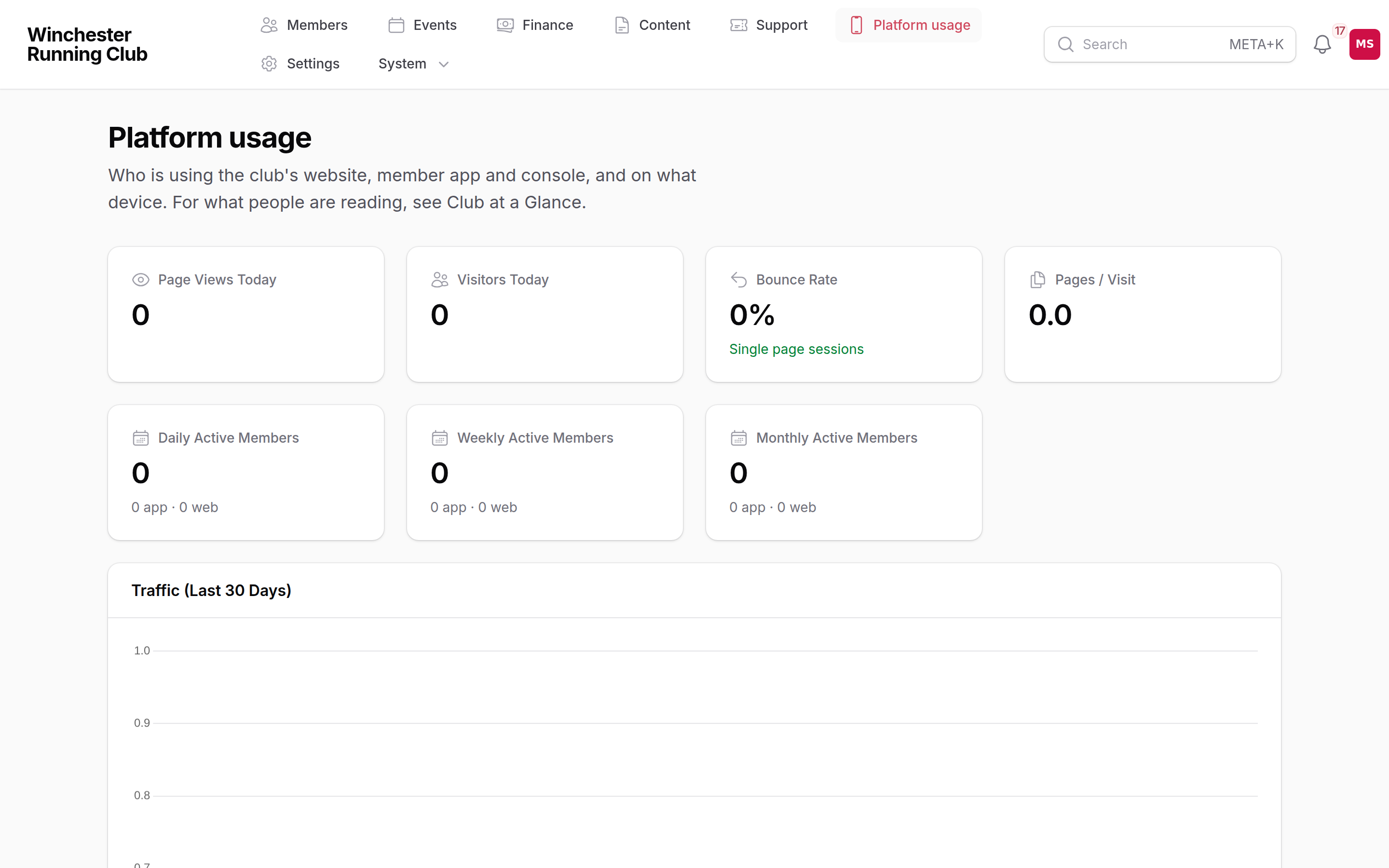Viewport: 1389px width, 868px height.
Task: Click the Events calendar icon
Action: pos(396,25)
